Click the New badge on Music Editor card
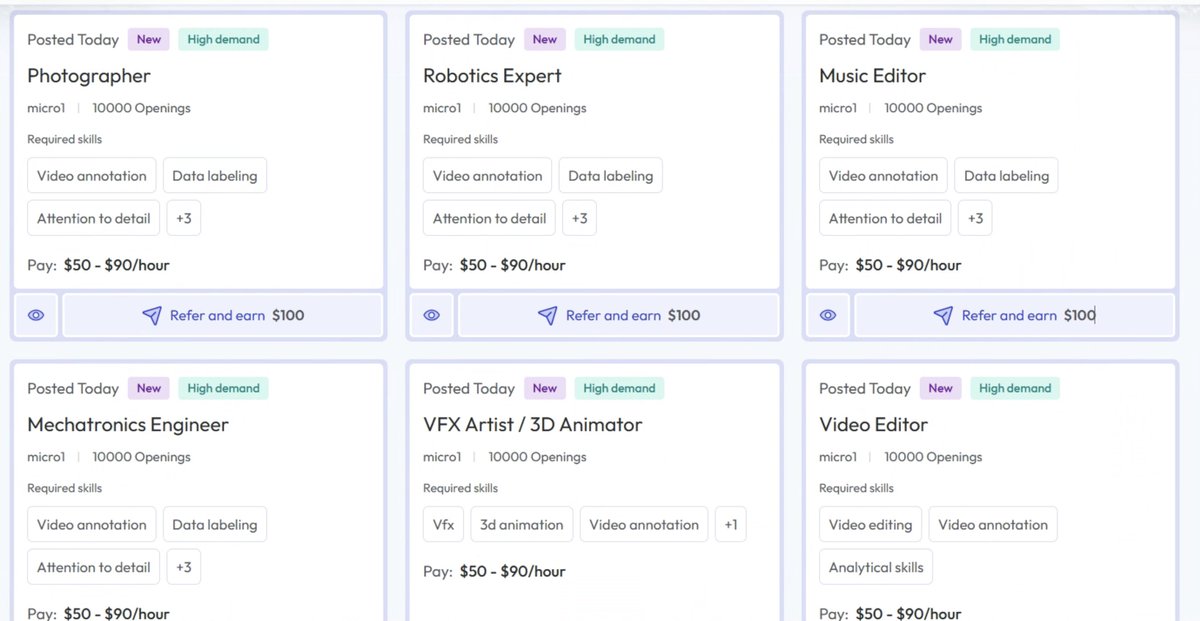This screenshot has width=1200, height=621. pyautogui.click(x=941, y=40)
